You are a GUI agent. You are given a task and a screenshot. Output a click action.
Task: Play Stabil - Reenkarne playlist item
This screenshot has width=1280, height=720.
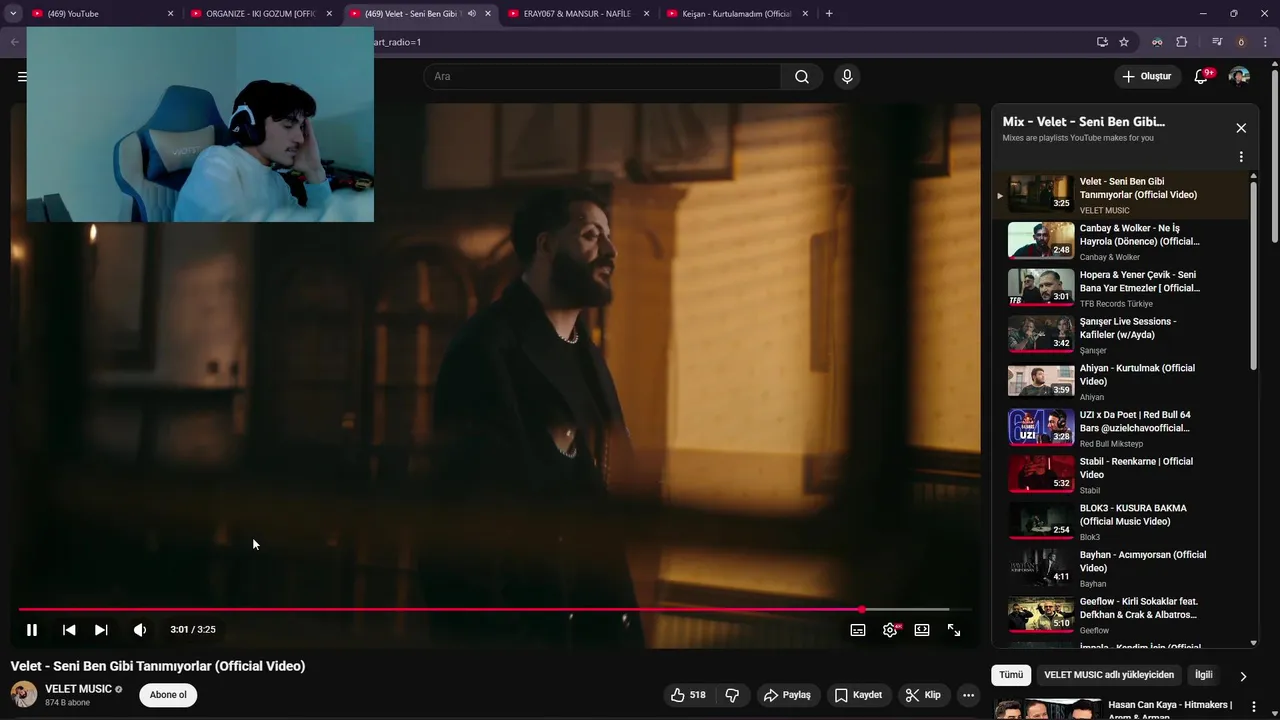pos(1120,475)
